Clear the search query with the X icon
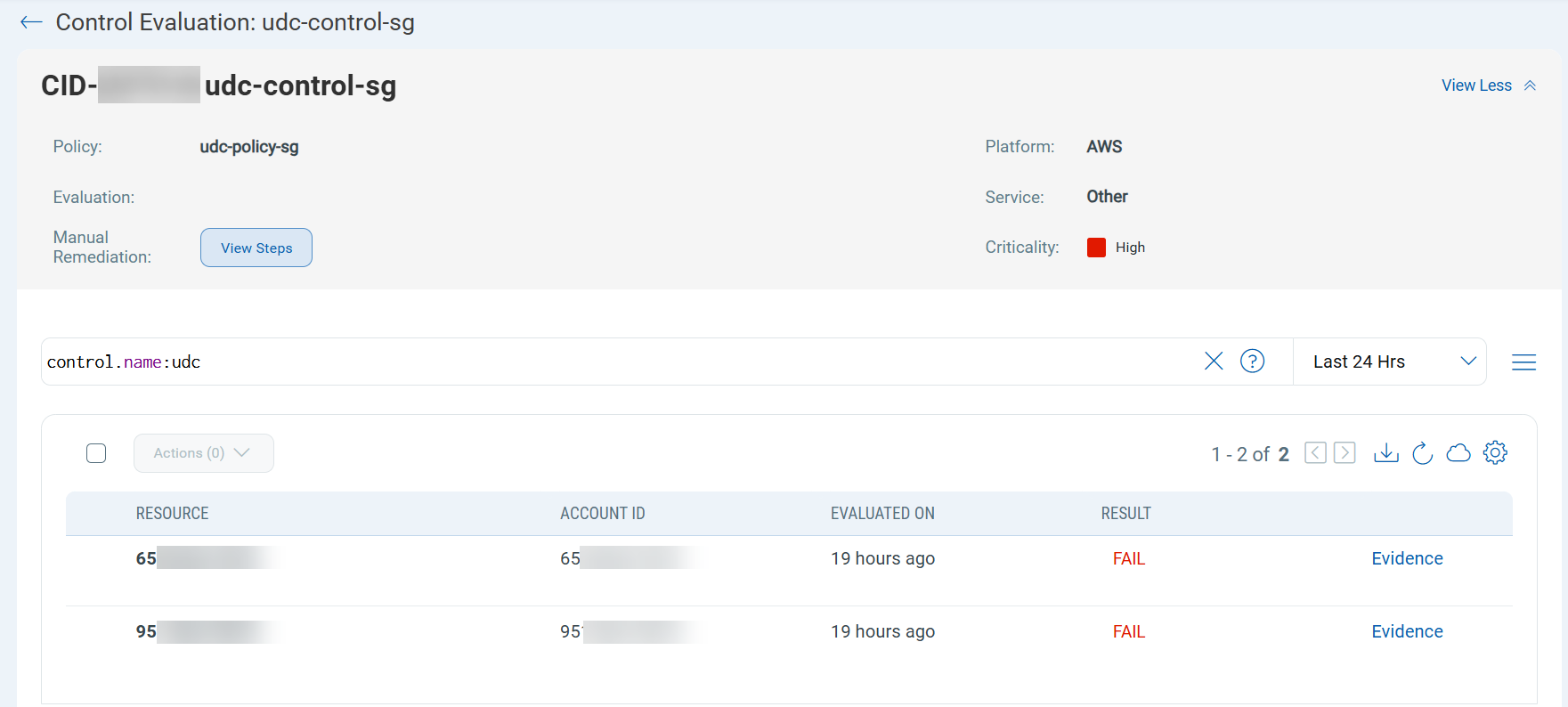1568x707 pixels. (x=1214, y=361)
